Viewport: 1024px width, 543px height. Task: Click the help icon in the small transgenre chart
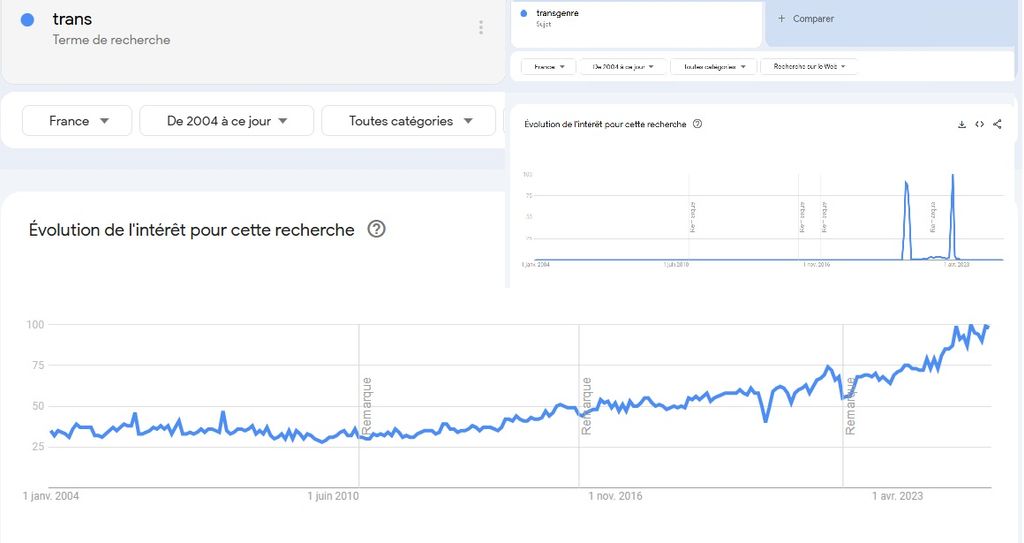(x=697, y=123)
